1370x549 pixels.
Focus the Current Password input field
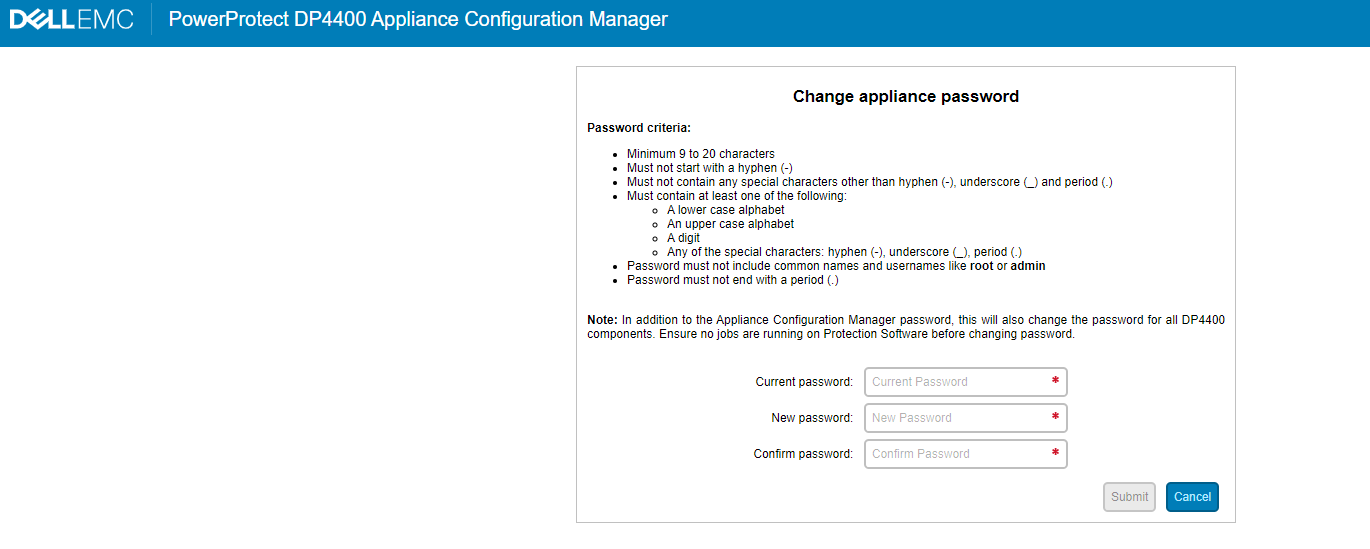point(955,382)
